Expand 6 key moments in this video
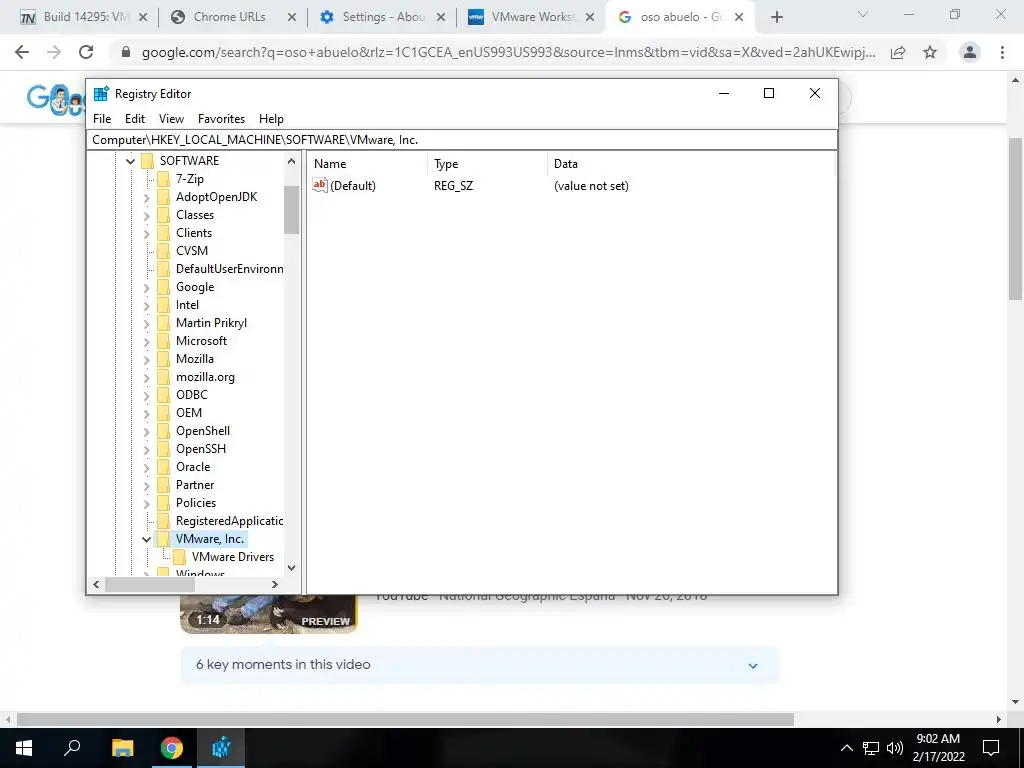This screenshot has width=1024, height=768. [x=480, y=665]
